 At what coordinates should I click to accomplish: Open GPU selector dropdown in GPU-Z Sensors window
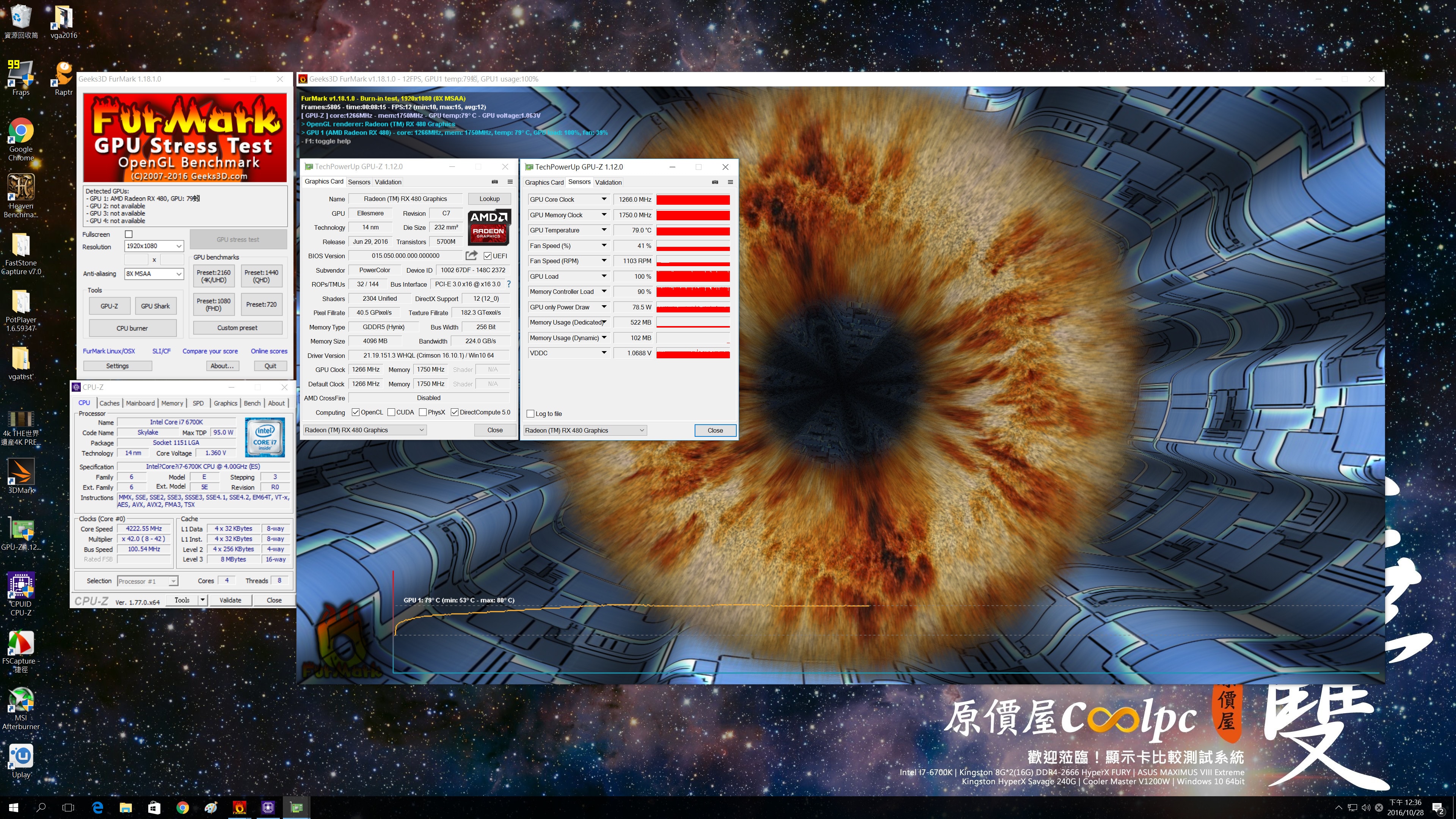click(585, 430)
